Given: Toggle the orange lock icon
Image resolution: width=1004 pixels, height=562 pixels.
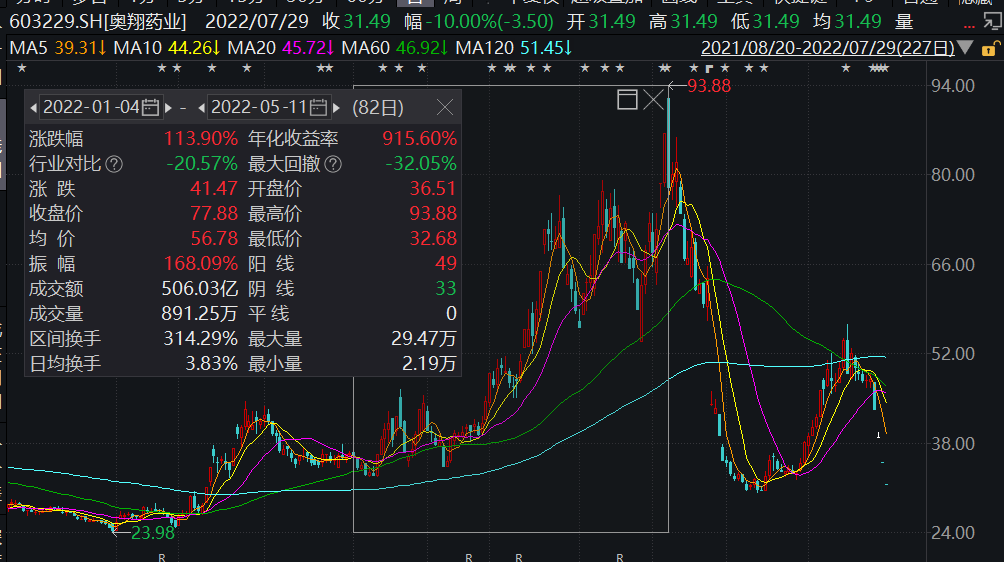Looking at the screenshot, I should [x=989, y=49].
